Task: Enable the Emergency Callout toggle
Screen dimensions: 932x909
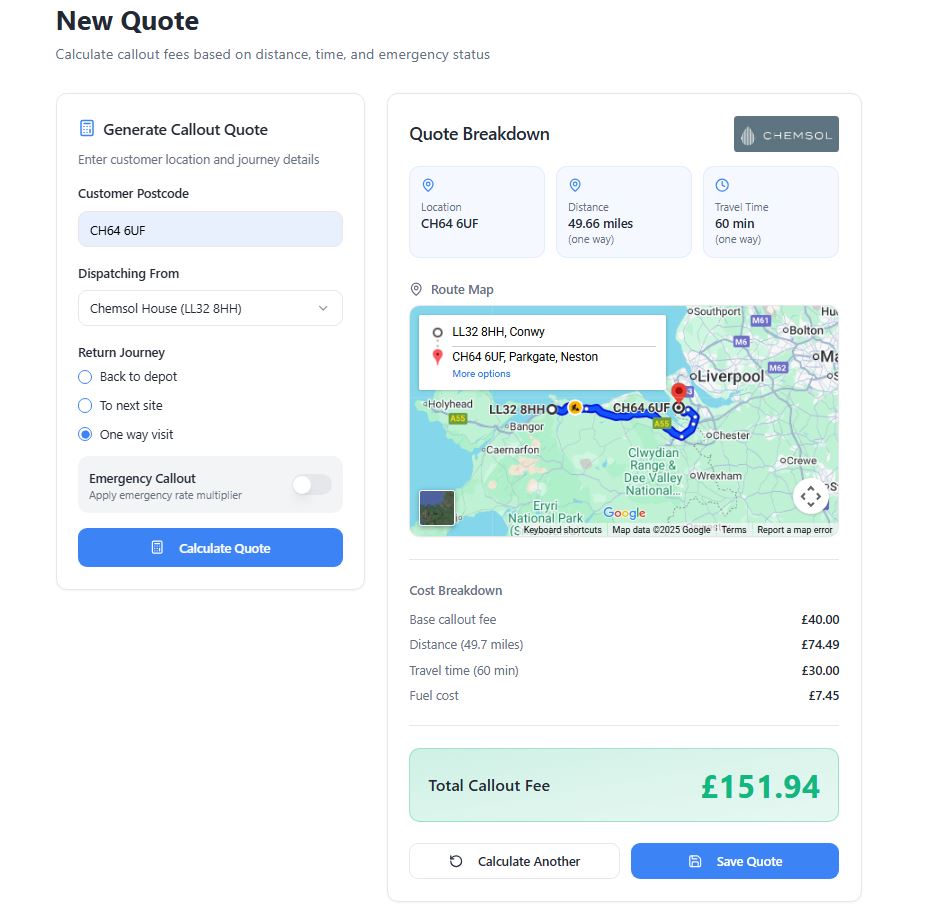Action: (311, 483)
